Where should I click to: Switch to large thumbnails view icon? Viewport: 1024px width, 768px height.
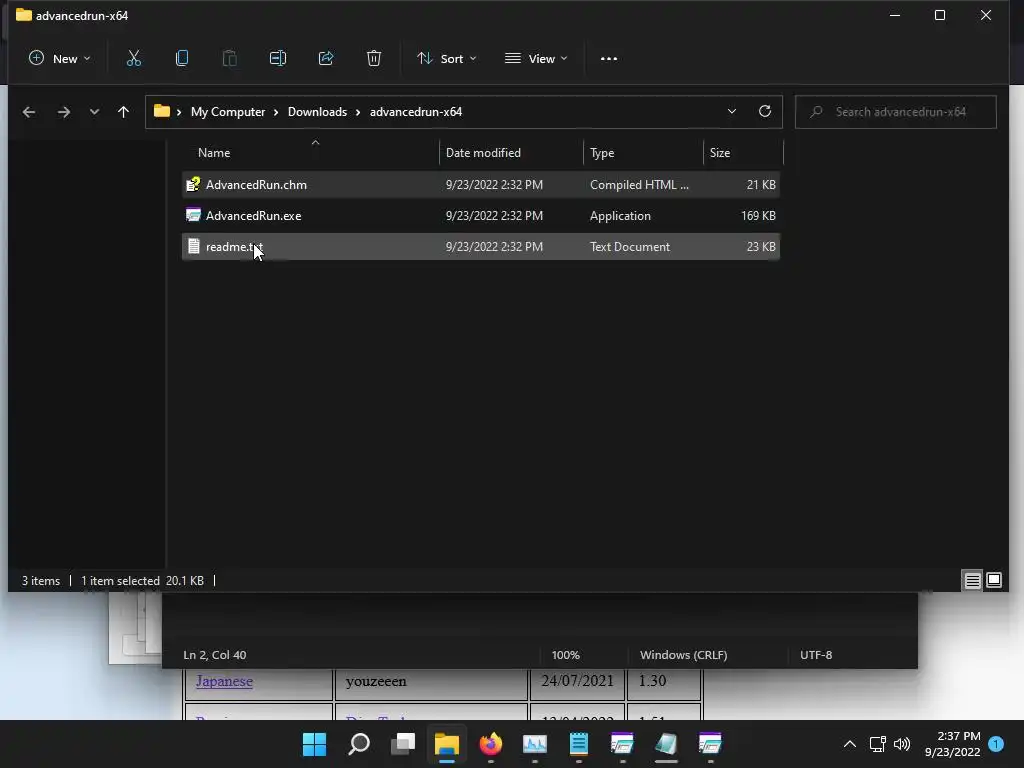[x=994, y=580]
